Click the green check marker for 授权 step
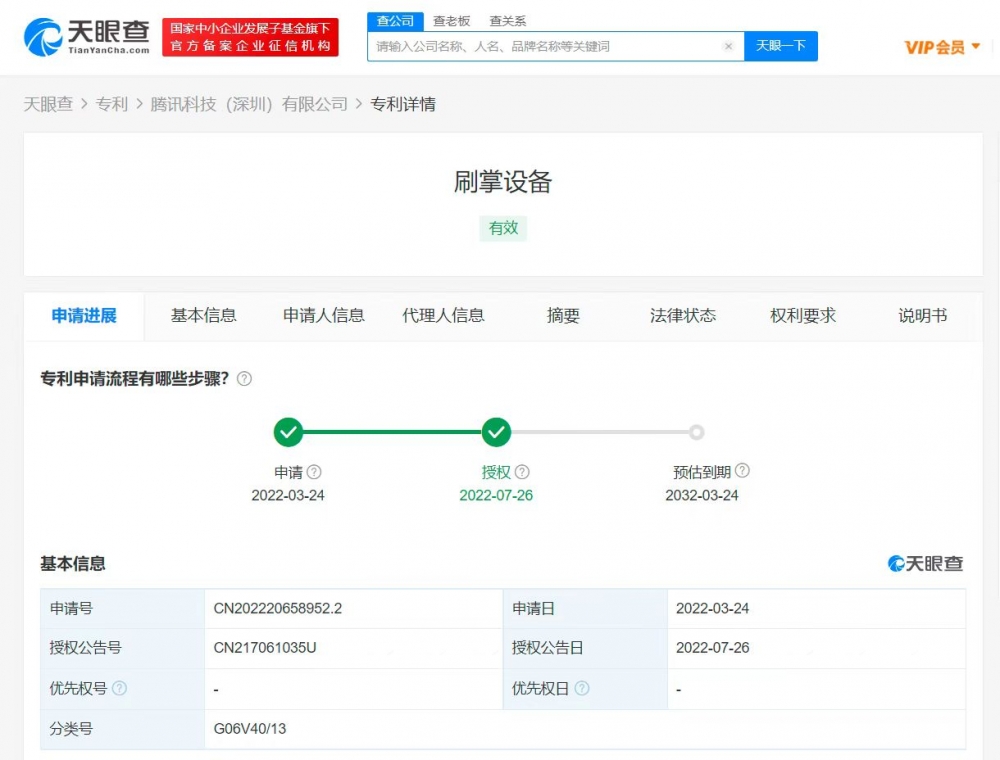Screen dimensions: 1000x760 (x=496, y=432)
